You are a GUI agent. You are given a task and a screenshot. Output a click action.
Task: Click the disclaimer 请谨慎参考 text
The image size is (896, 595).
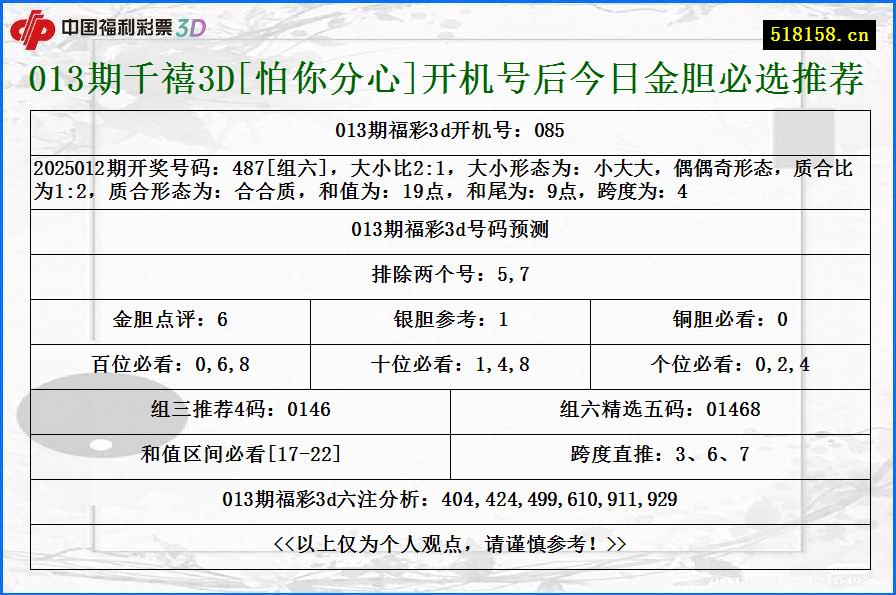(448, 541)
